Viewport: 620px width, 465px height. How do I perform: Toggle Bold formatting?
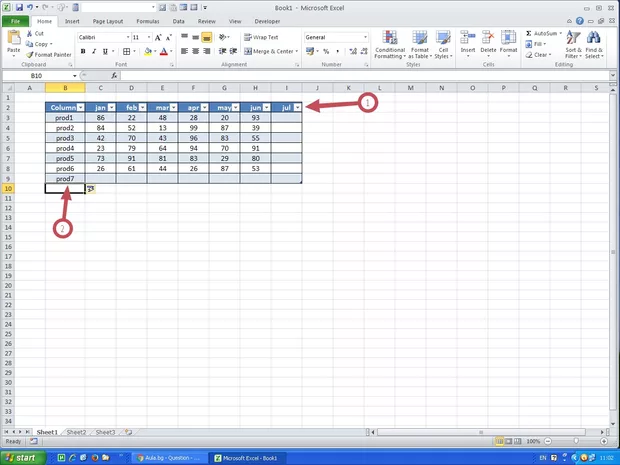[83, 51]
